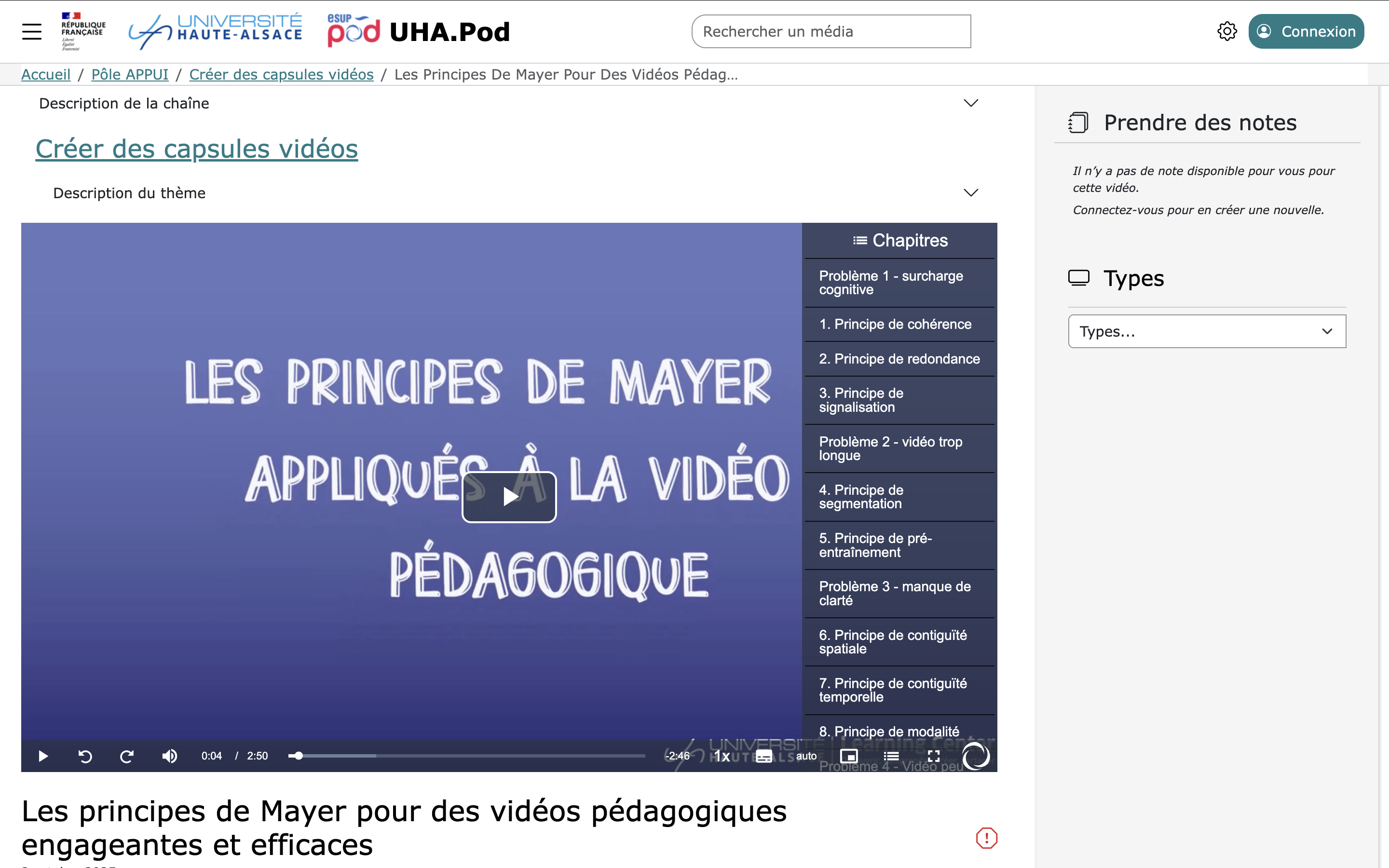The width and height of the screenshot is (1389, 868).
Task: Expand Description de la chaîne
Action: [x=508, y=103]
